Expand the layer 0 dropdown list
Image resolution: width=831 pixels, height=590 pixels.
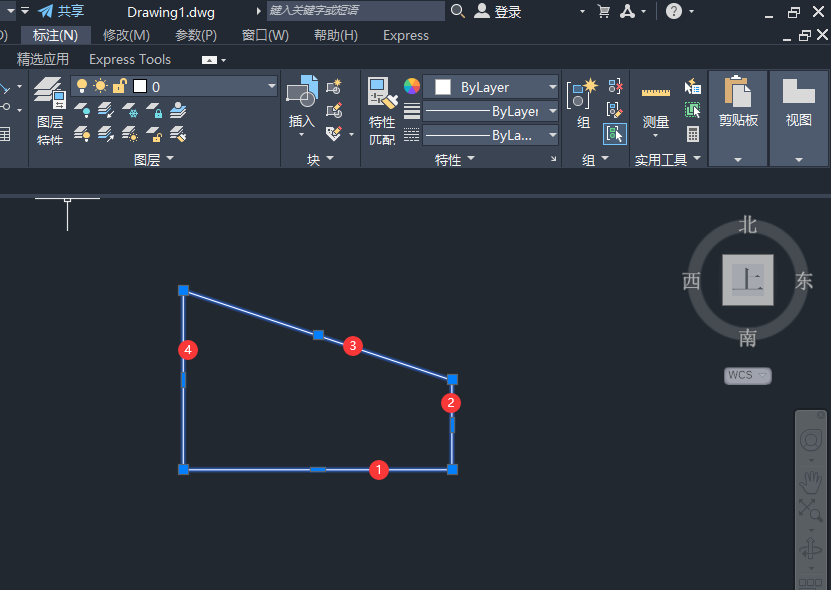click(272, 86)
